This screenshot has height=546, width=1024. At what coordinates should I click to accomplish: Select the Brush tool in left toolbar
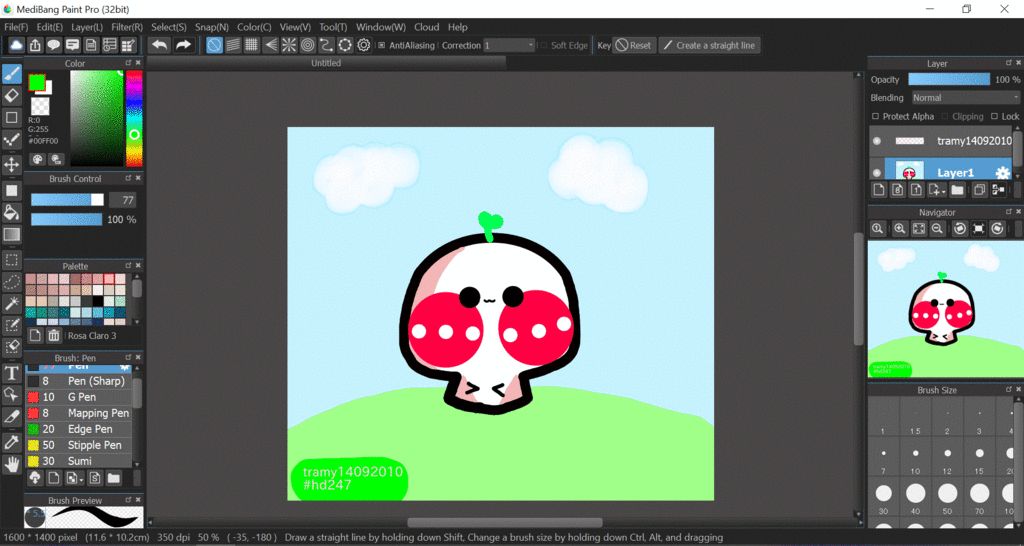pyautogui.click(x=12, y=74)
